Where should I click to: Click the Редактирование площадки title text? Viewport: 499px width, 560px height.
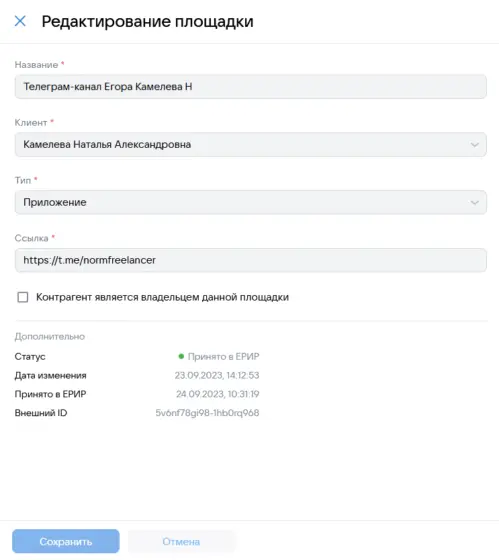[x=148, y=21]
